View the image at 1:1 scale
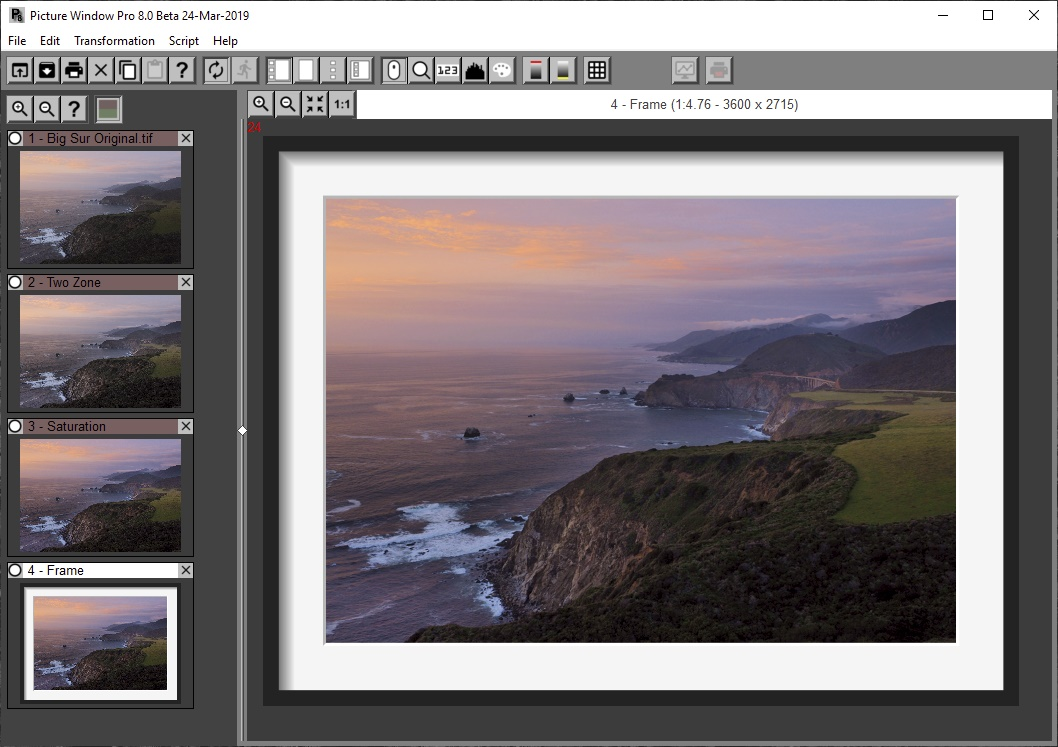Image resolution: width=1058 pixels, height=747 pixels. point(341,104)
